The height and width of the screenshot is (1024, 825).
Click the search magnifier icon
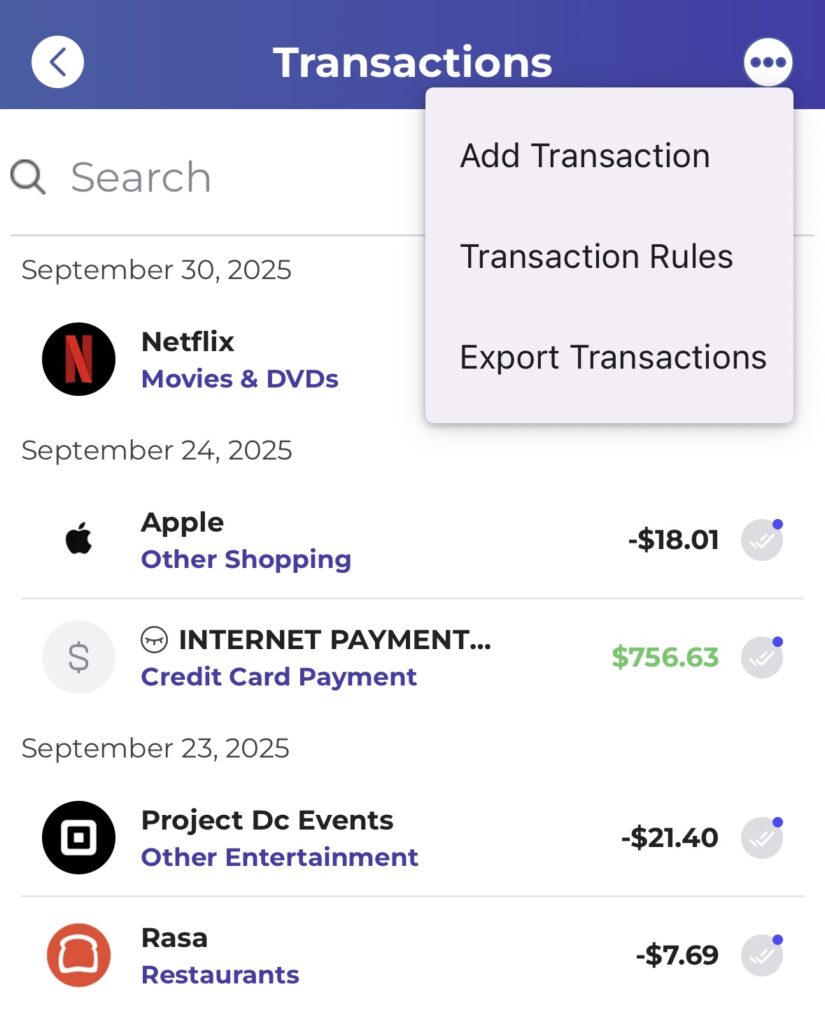(28, 178)
